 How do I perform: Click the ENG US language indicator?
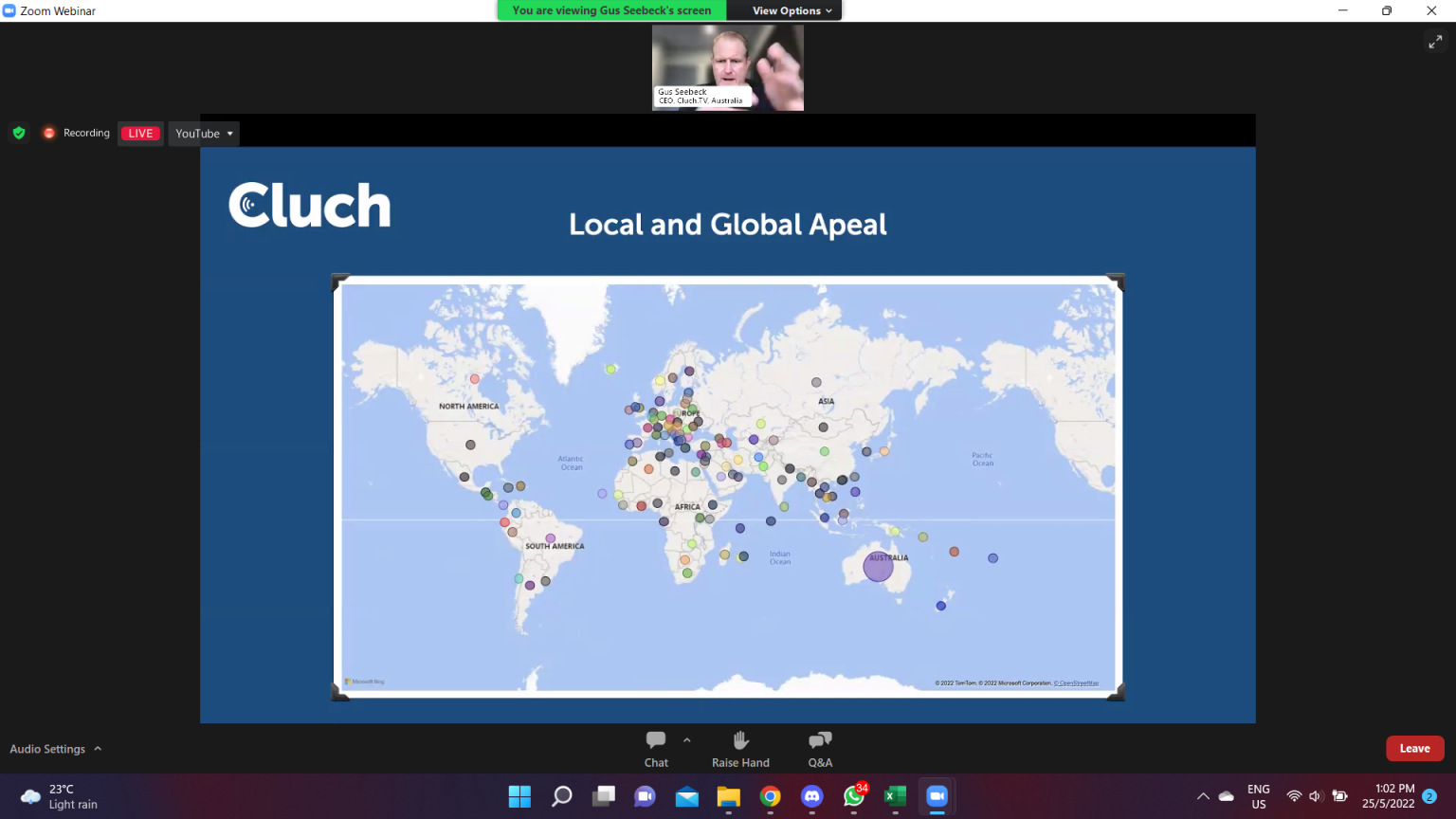point(1258,796)
